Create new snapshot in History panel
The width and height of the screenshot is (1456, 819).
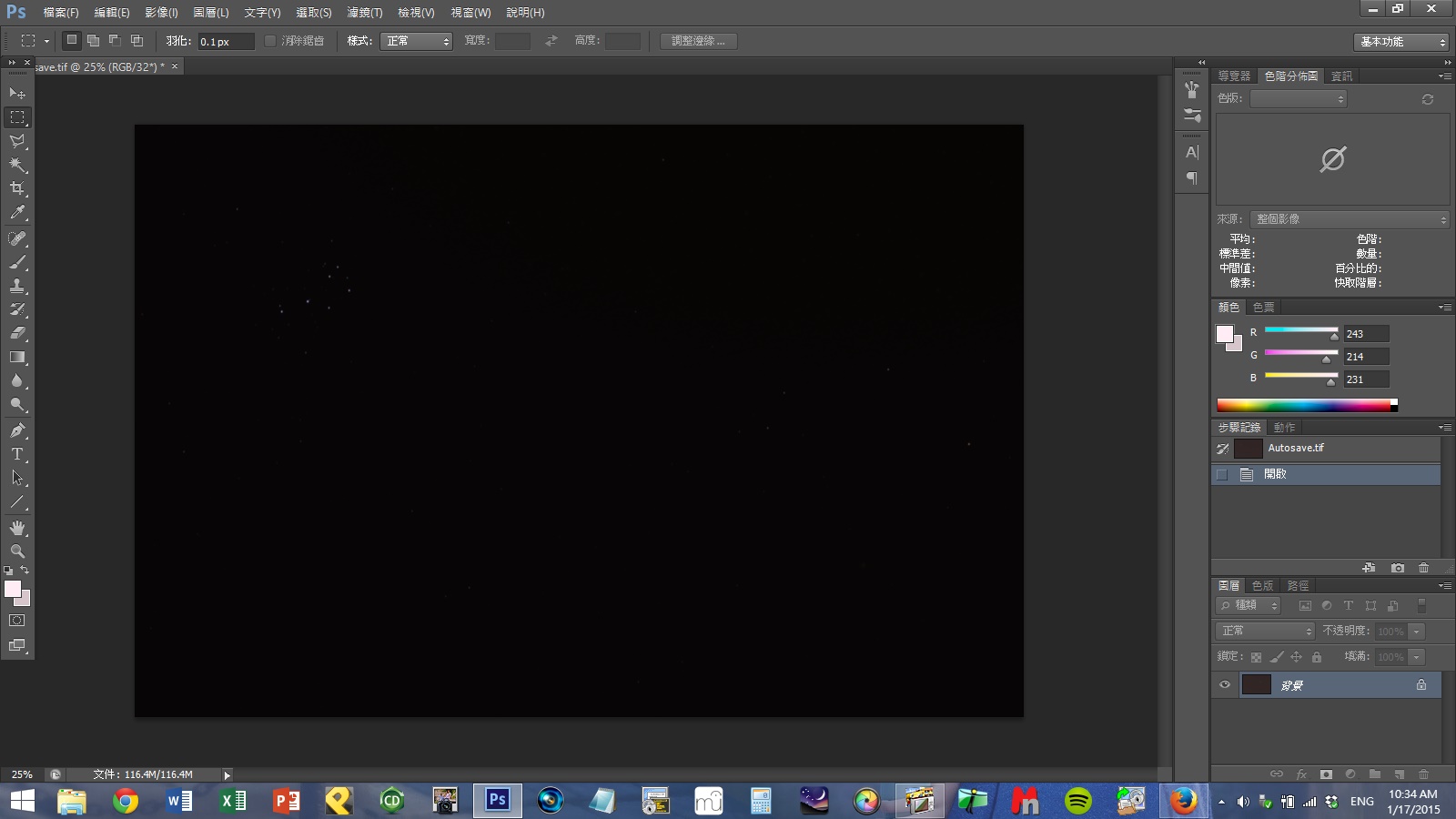click(x=1397, y=568)
